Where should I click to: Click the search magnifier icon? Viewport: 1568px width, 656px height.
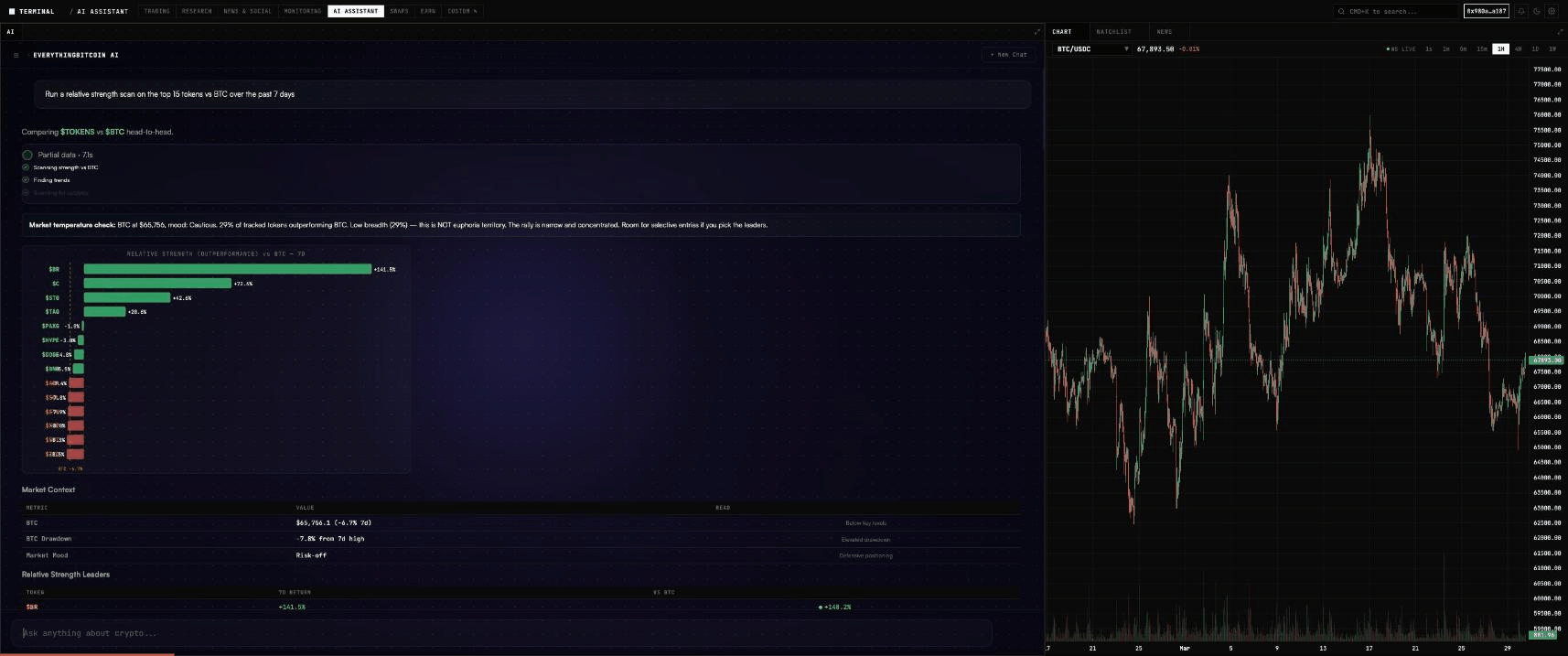click(x=1342, y=11)
